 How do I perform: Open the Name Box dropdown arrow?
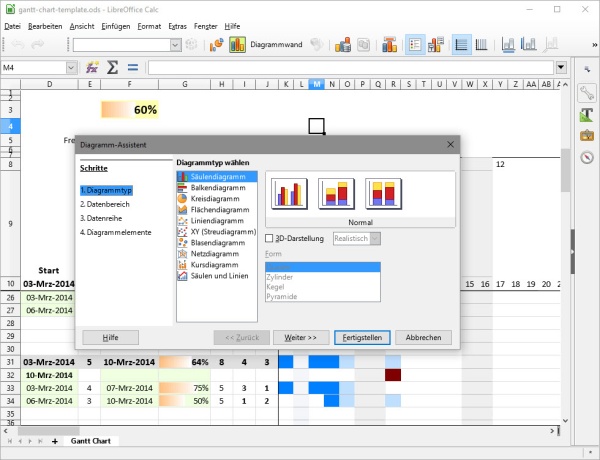(x=71, y=68)
